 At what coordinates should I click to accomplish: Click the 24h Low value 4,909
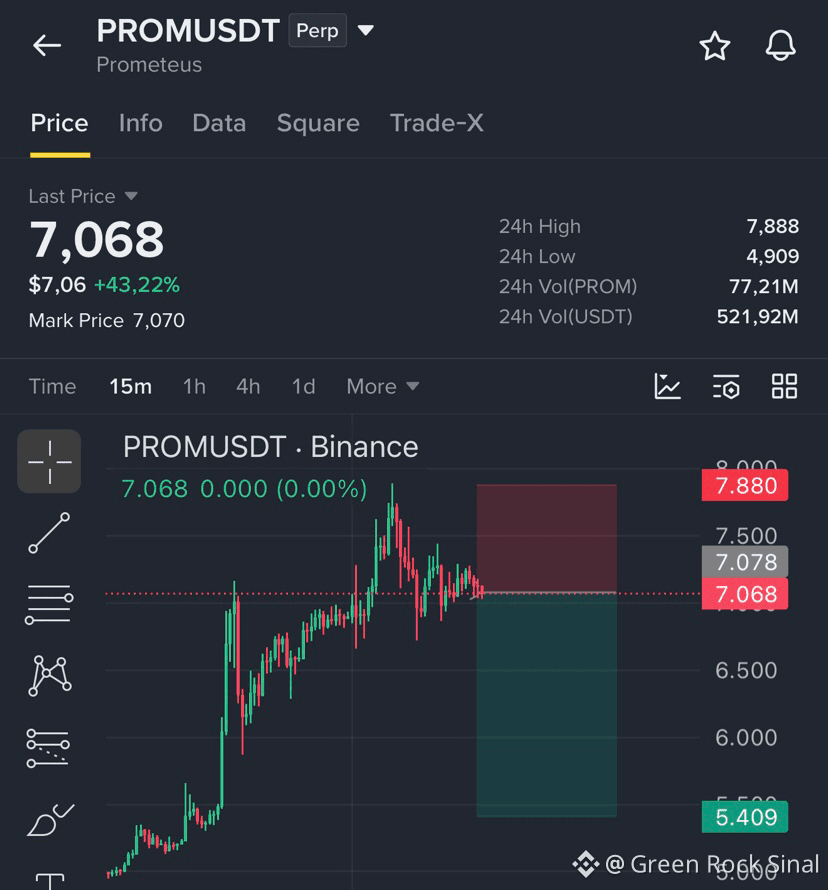pos(772,257)
